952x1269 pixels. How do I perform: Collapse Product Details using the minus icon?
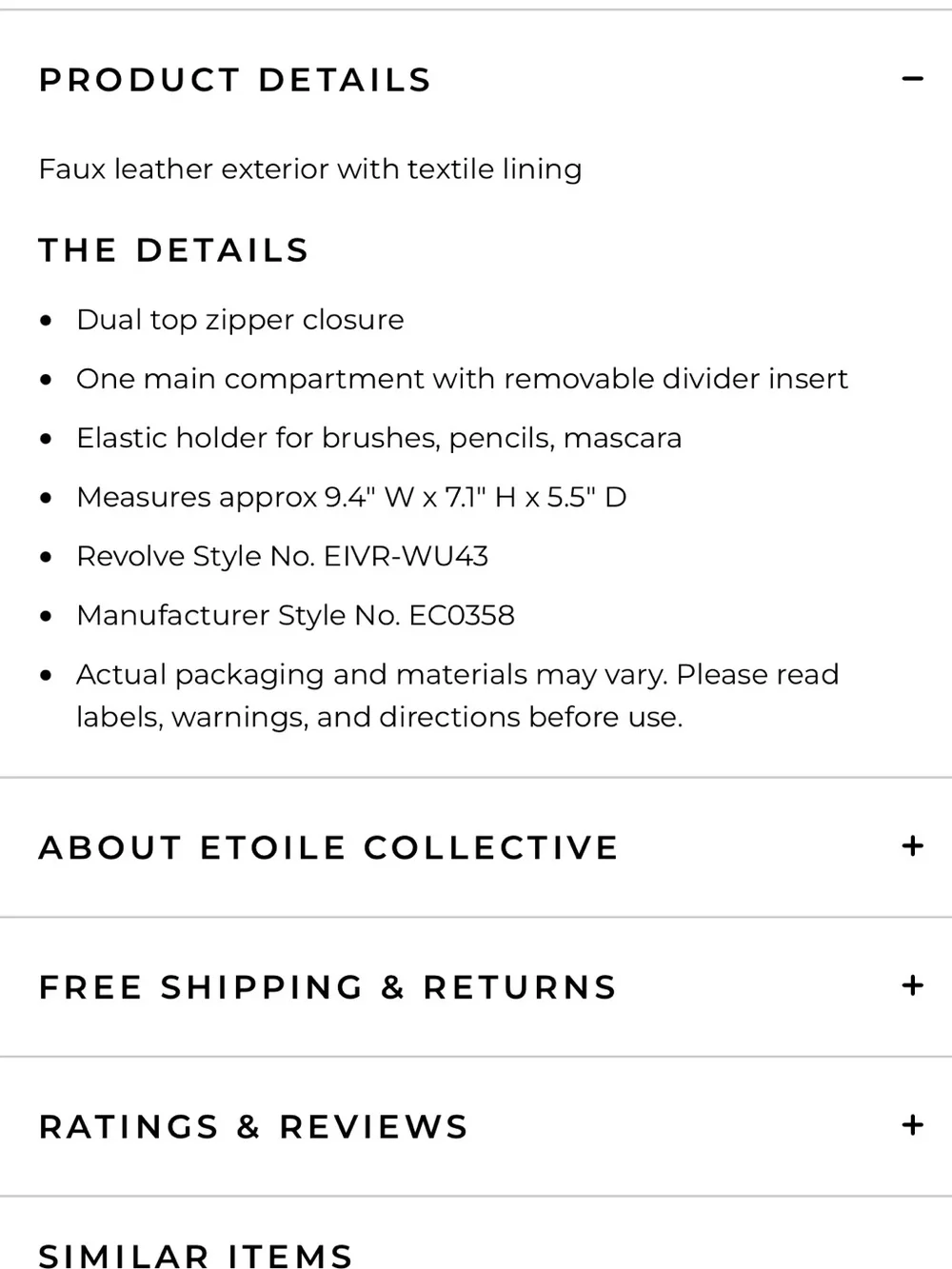912,79
